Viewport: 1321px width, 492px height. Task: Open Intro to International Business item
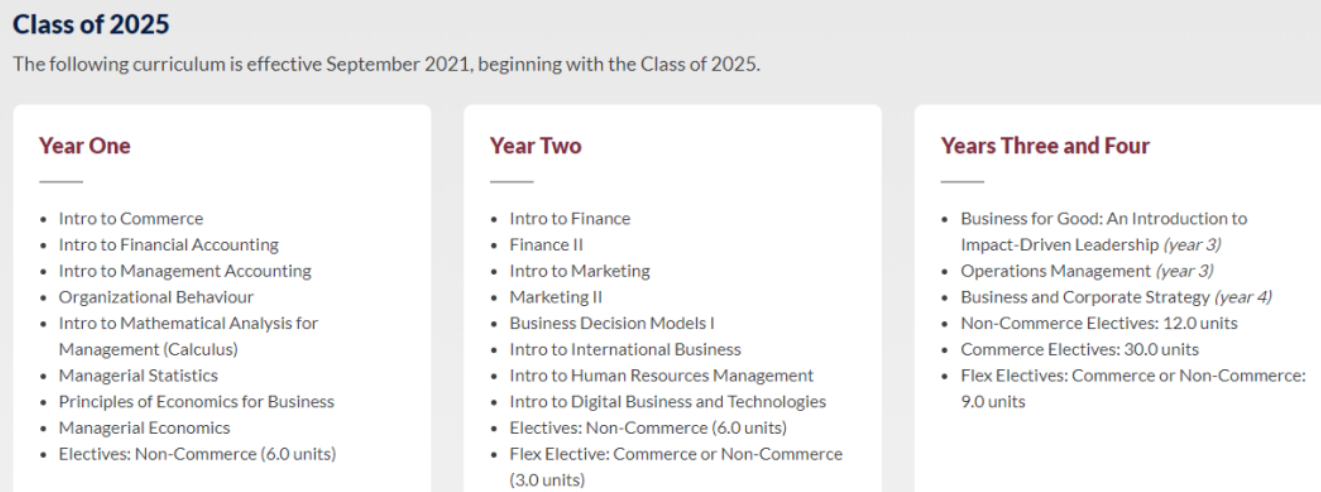[x=625, y=350]
